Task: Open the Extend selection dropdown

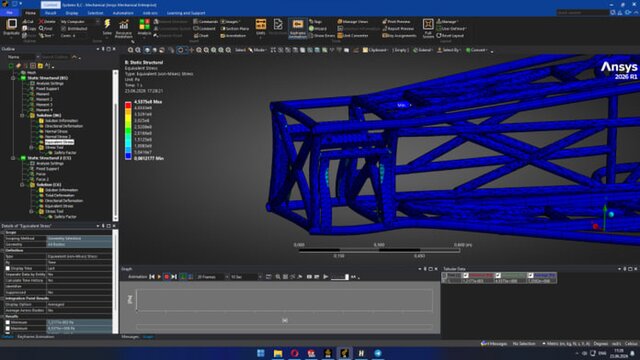Action: click(423, 50)
